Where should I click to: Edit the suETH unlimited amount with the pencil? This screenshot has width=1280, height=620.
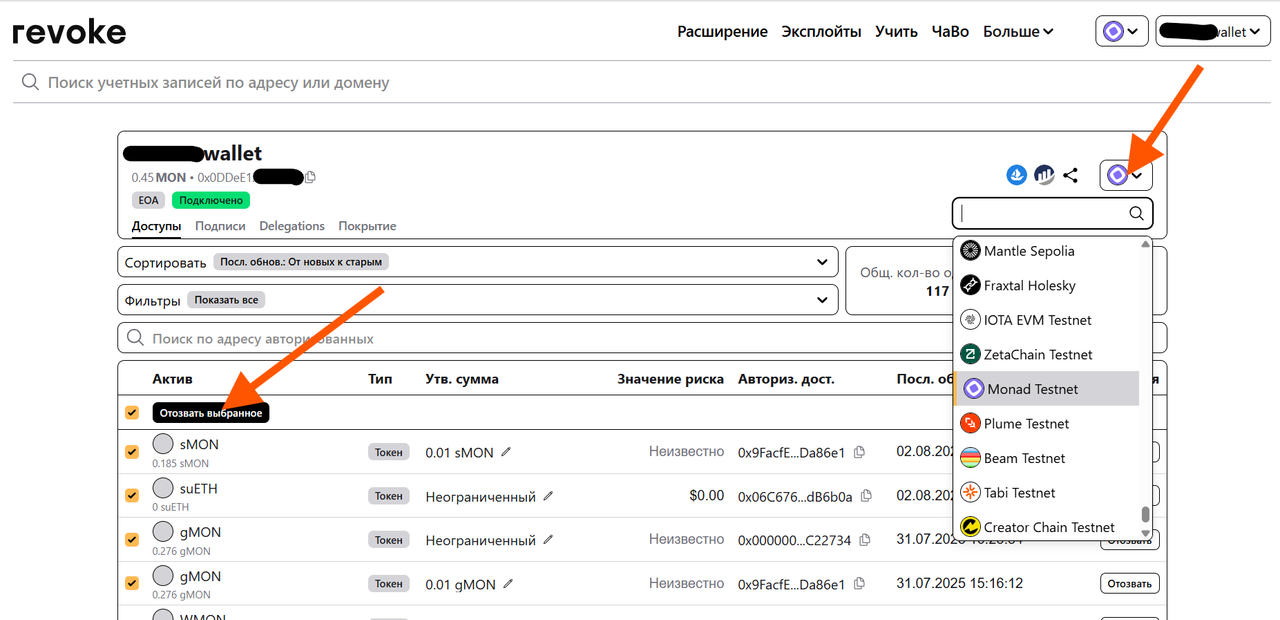click(x=548, y=496)
